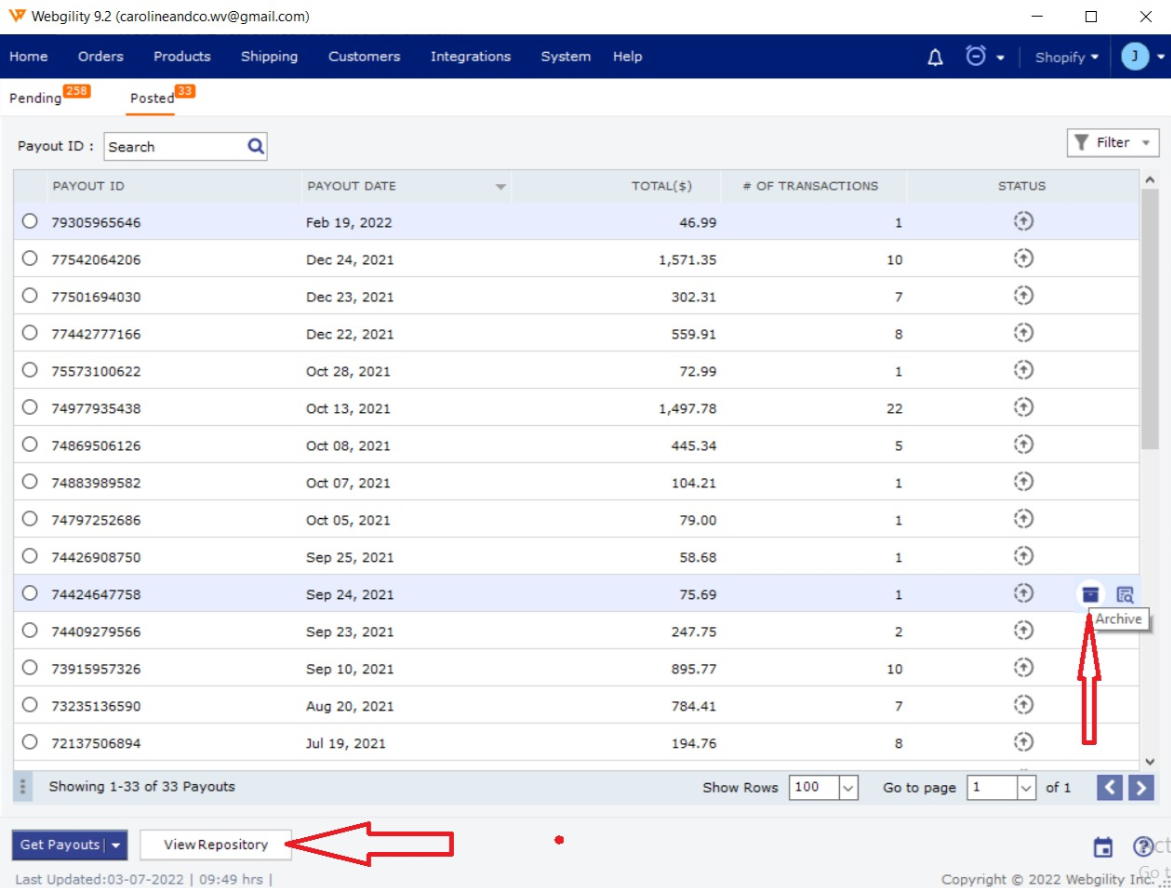Select radio button for payout 74977935438
1171x888 pixels.
30,408
